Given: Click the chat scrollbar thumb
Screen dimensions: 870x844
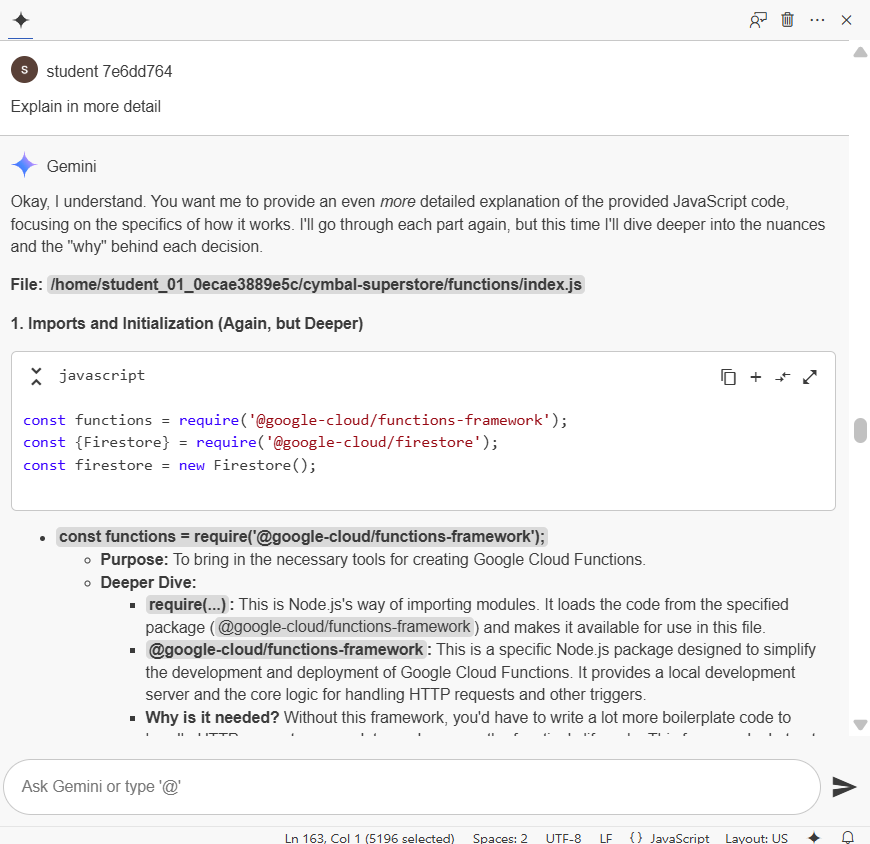Looking at the screenshot, I should tap(860, 431).
